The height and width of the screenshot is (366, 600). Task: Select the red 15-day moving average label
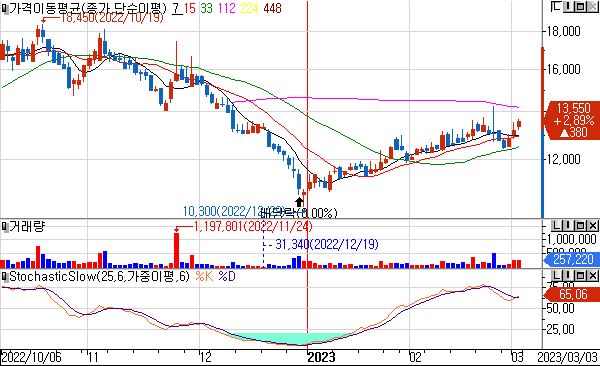tap(190, 8)
